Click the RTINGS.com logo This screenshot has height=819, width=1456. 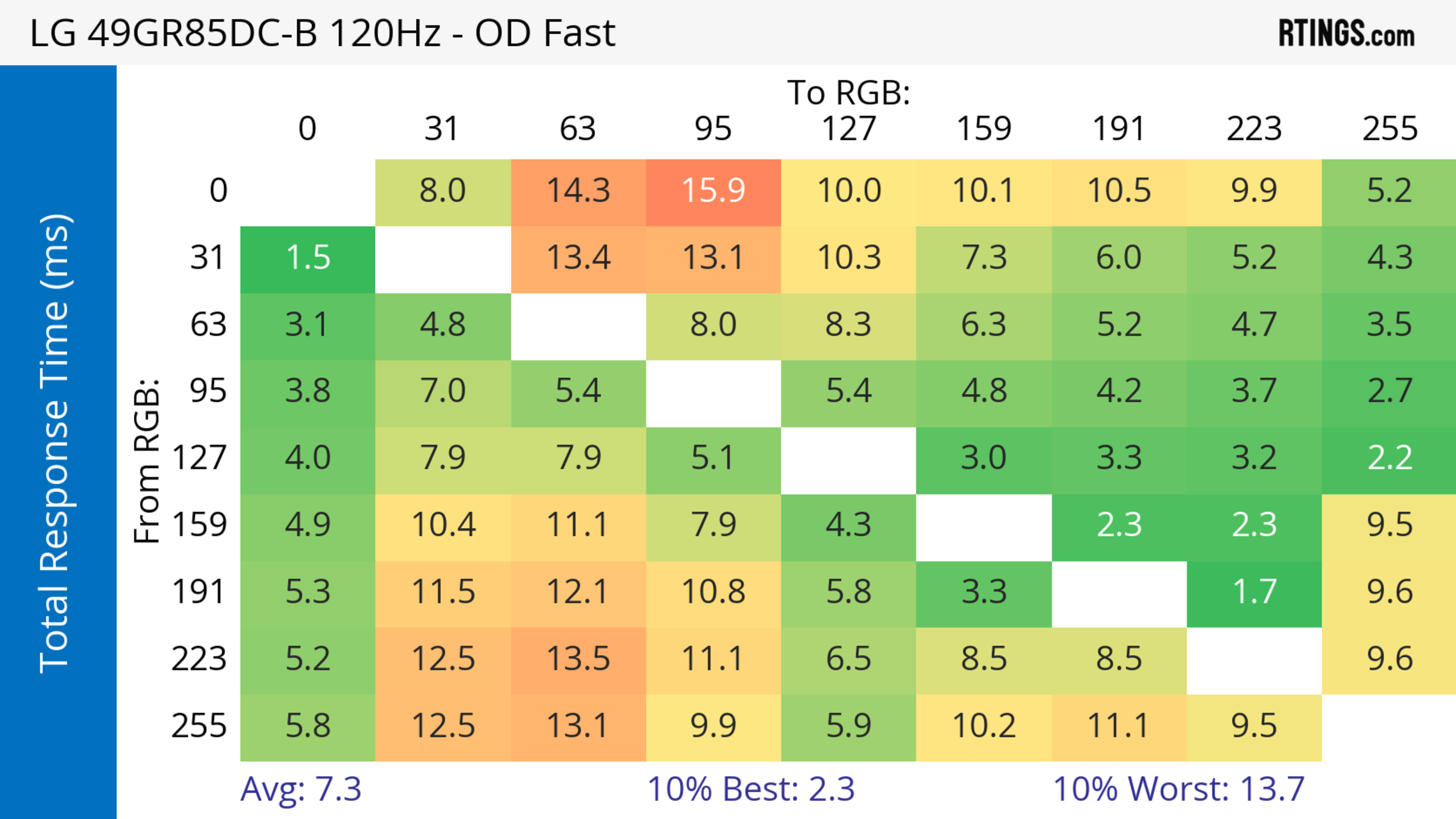pyautogui.click(x=1346, y=33)
